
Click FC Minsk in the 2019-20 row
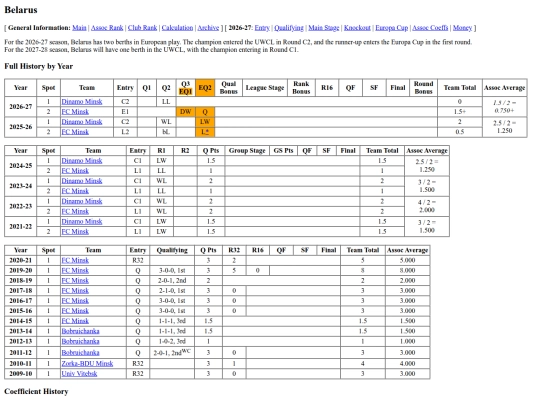coord(75,270)
